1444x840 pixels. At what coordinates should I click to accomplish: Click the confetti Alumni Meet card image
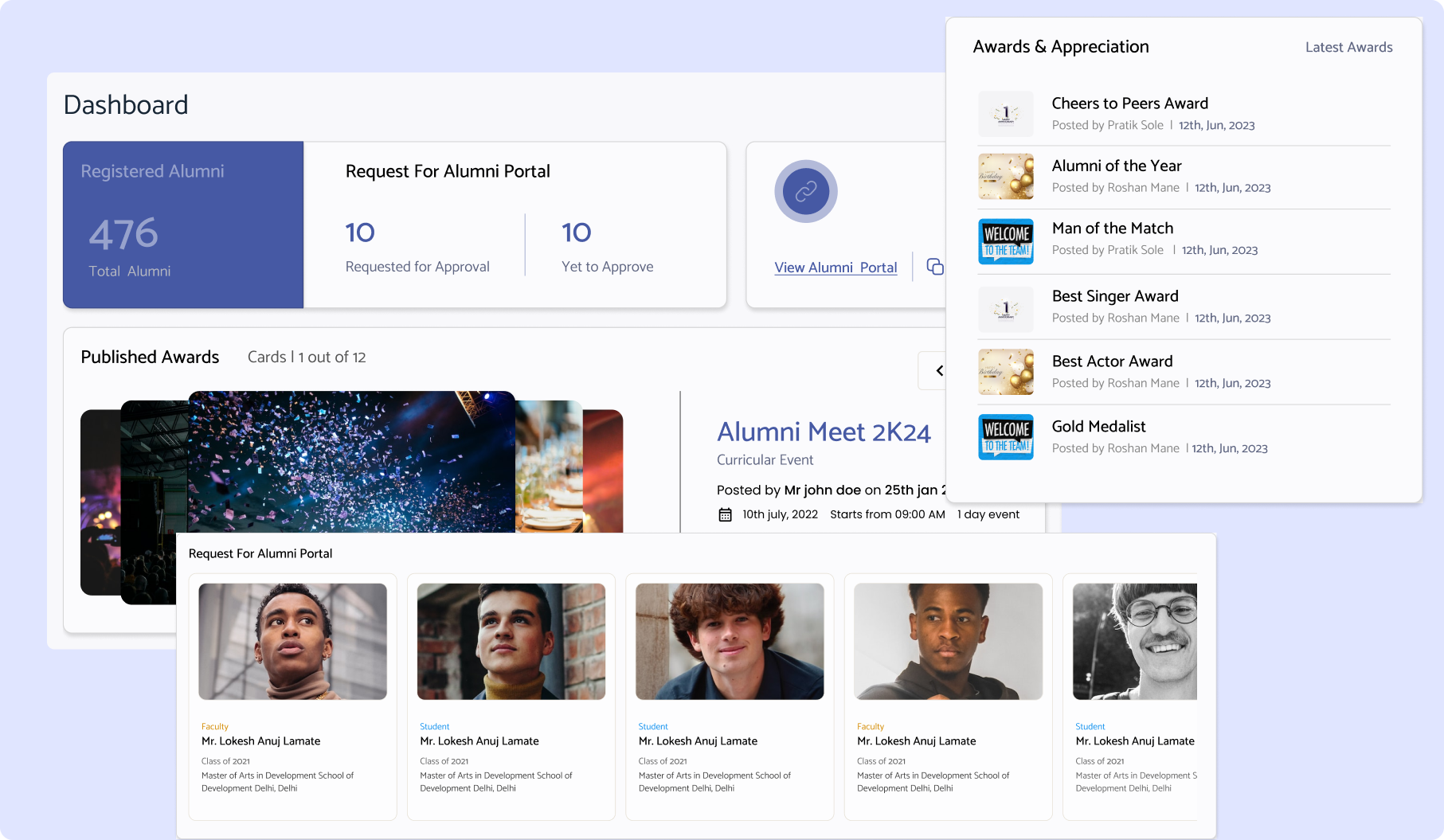pyautogui.click(x=351, y=462)
